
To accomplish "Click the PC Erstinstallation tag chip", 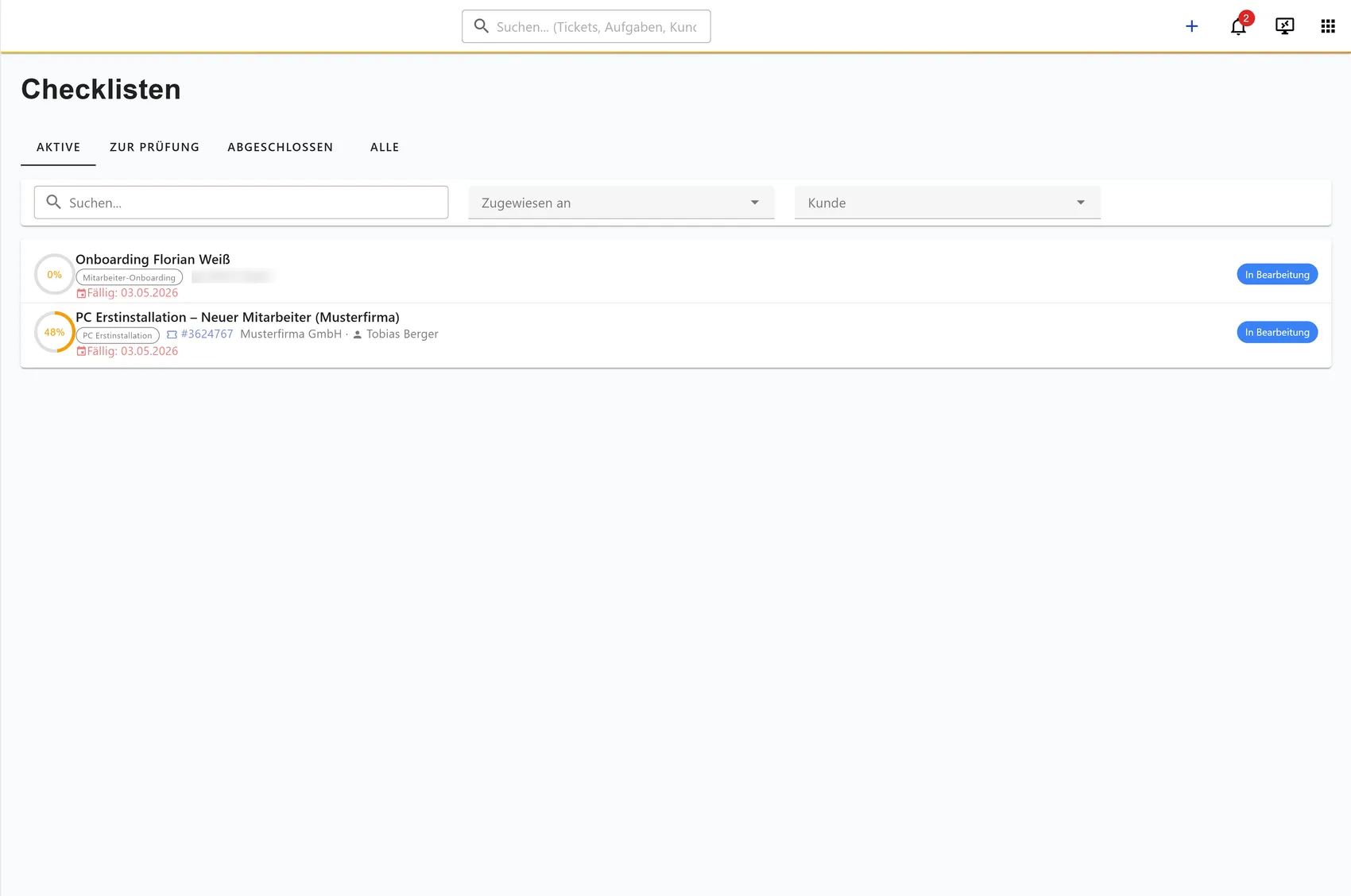I will [x=118, y=335].
